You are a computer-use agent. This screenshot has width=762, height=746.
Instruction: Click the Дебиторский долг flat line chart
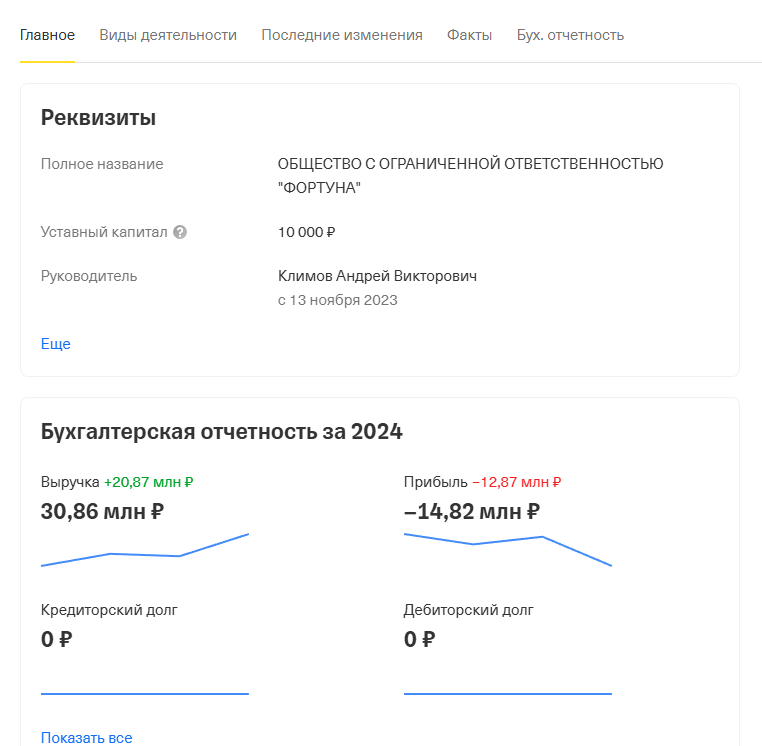tap(507, 693)
